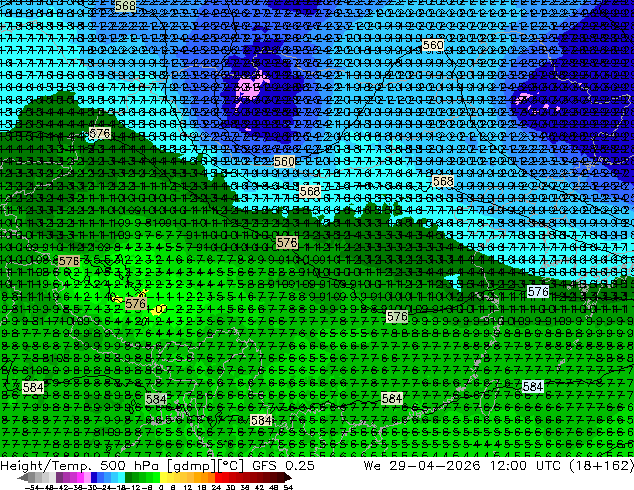Click the "12:00 UTC" time text
Image resolution: width=634 pixels, height=490 pixels.
pyautogui.click(x=525, y=465)
